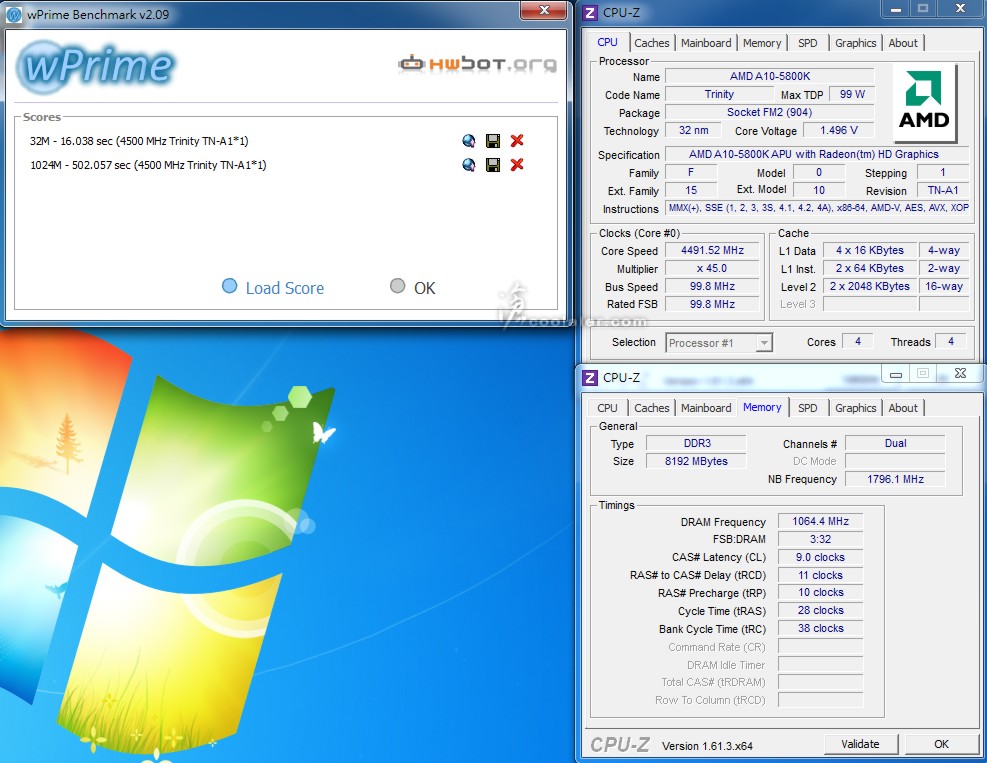Click the memory Size value 8192 MBytes

coord(697,461)
